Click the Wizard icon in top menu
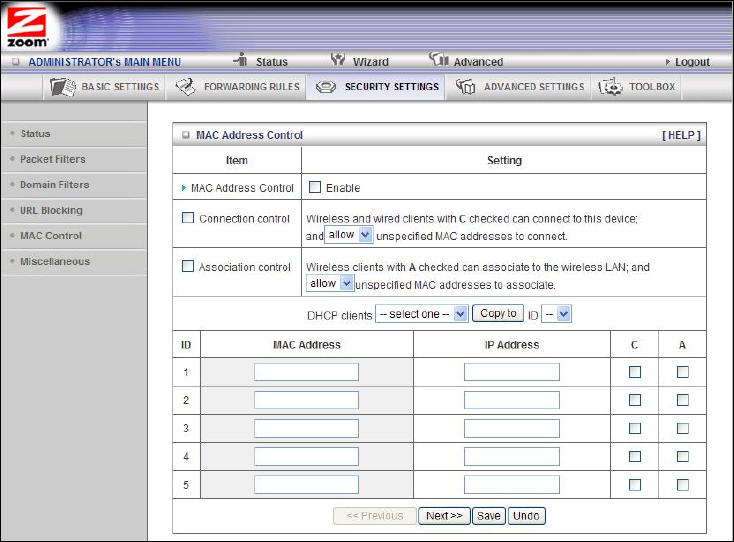 (x=338, y=59)
